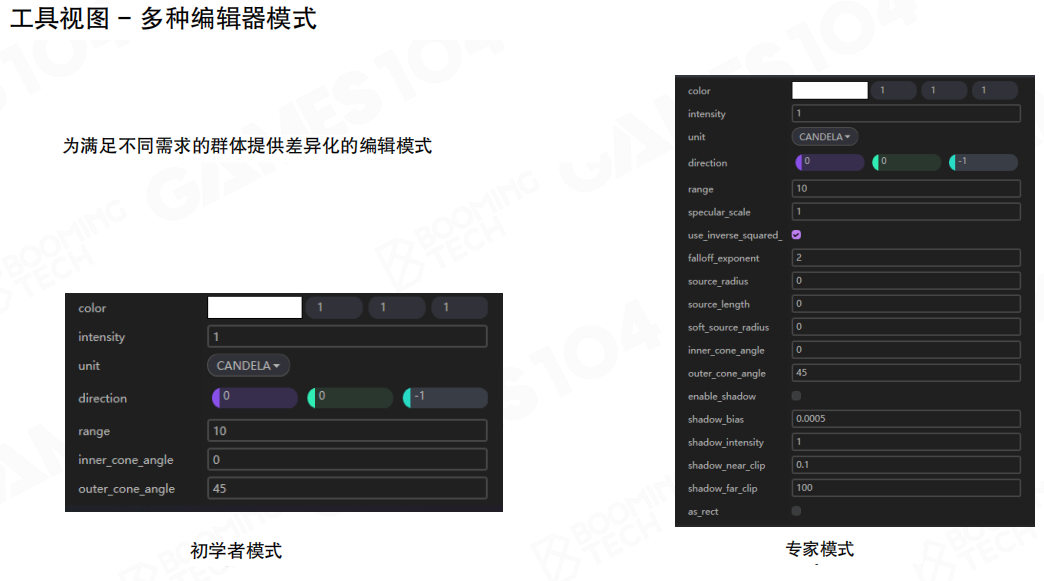Select the intensity field in beginner panel

347,337
